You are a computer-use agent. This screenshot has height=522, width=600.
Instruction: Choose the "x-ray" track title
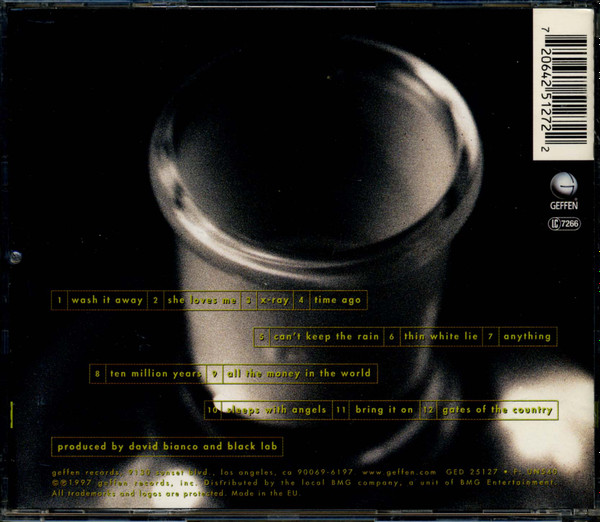272,300
